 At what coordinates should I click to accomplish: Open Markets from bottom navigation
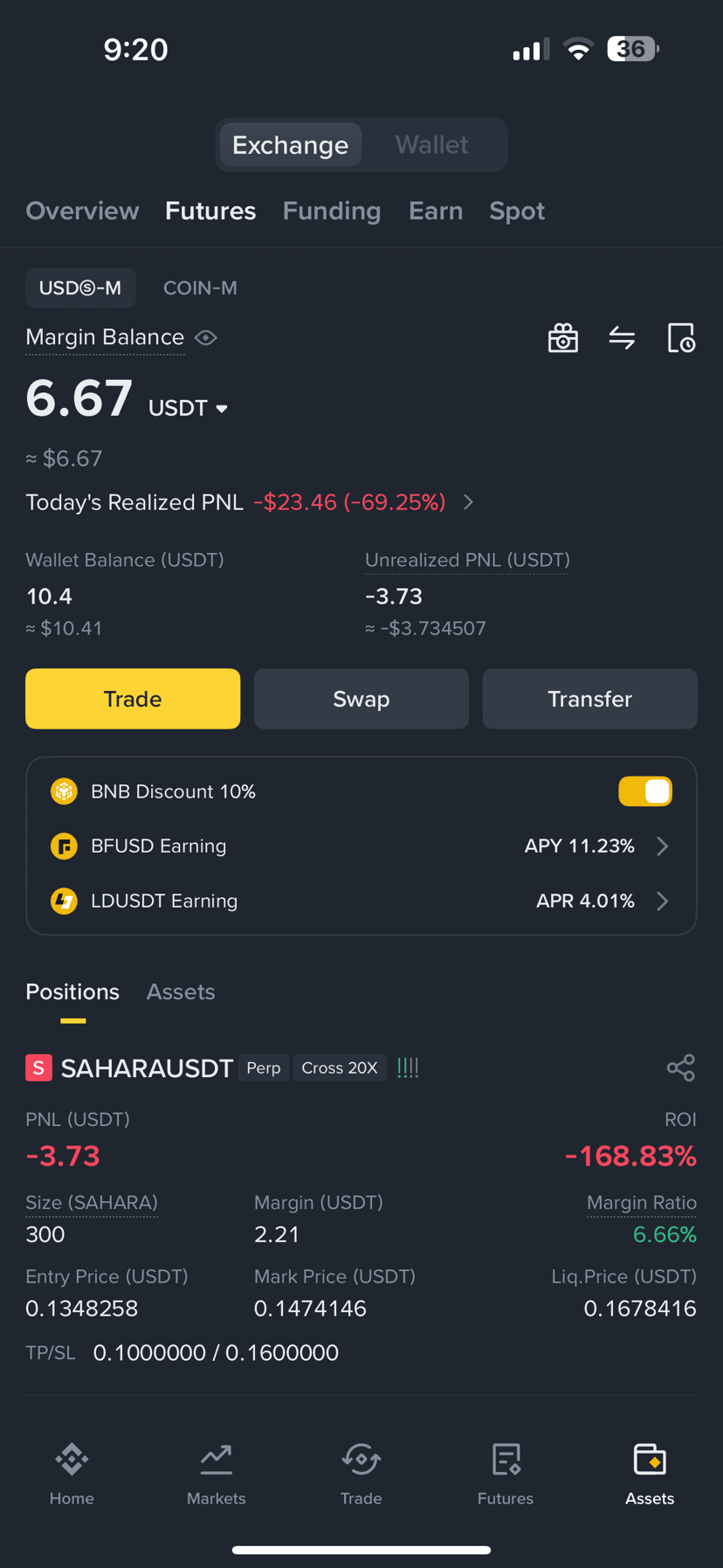pyautogui.click(x=216, y=1475)
